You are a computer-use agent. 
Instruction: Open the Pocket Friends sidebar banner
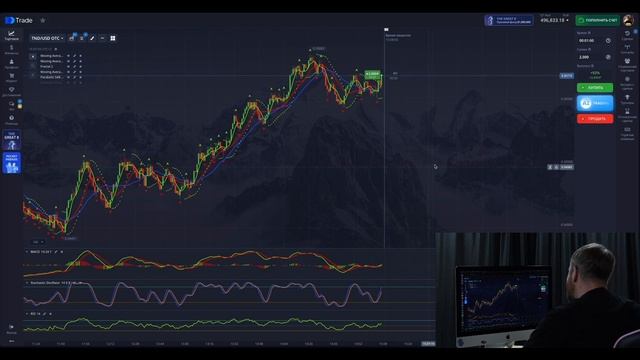[11, 163]
